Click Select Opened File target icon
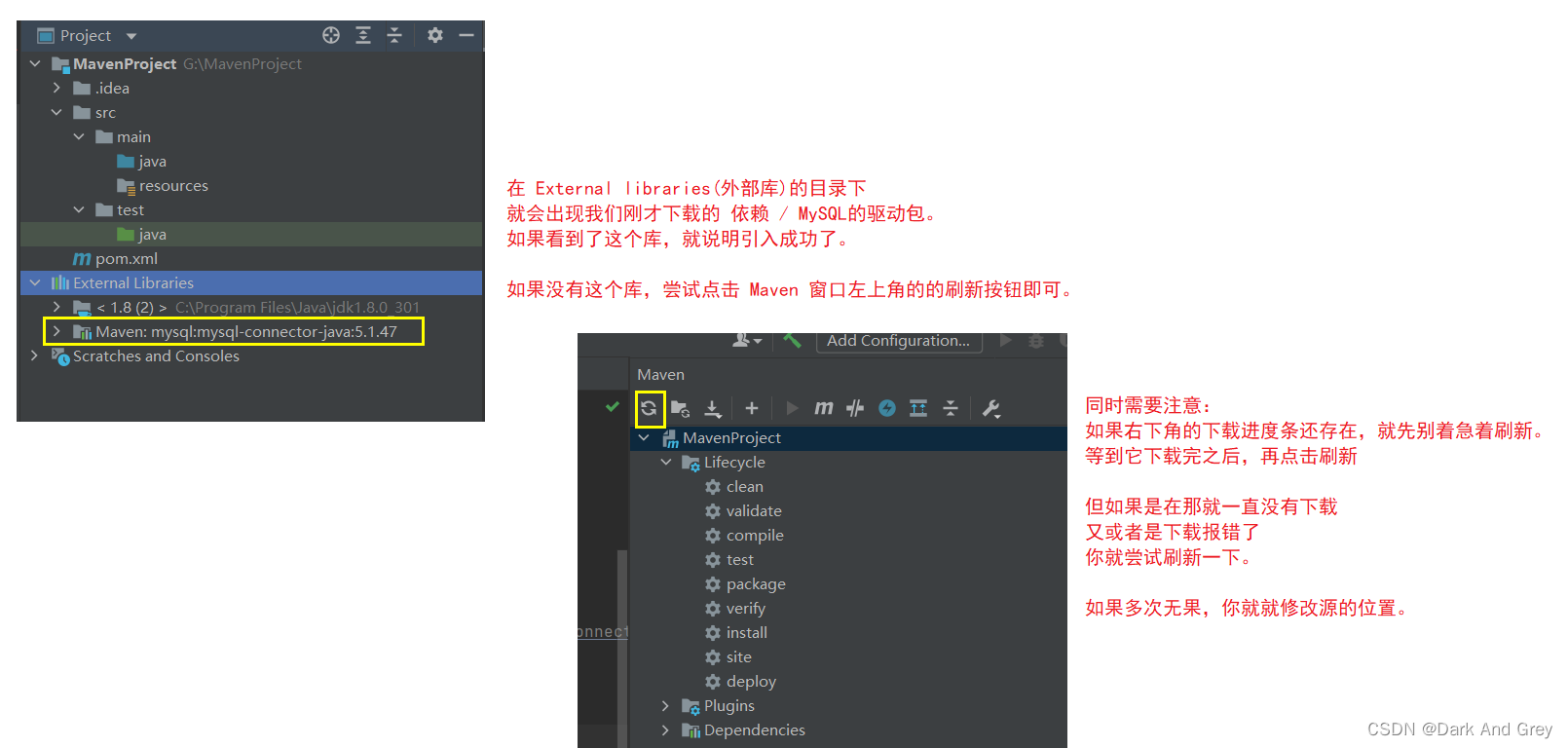The width and height of the screenshot is (1568, 748). coord(331,35)
